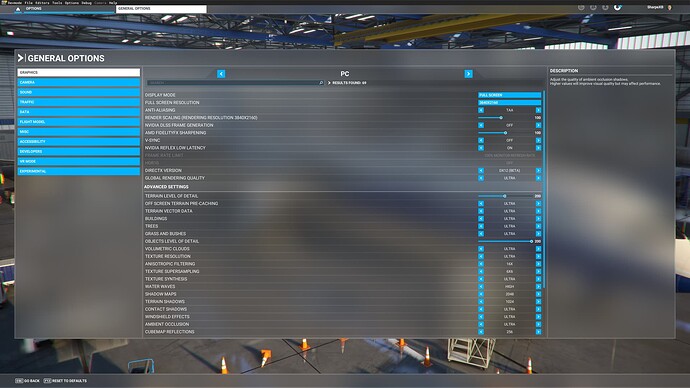Click right arrow for Anti-Aliasing TAA
Viewport: 690px width, 388px height.
pyautogui.click(x=538, y=110)
